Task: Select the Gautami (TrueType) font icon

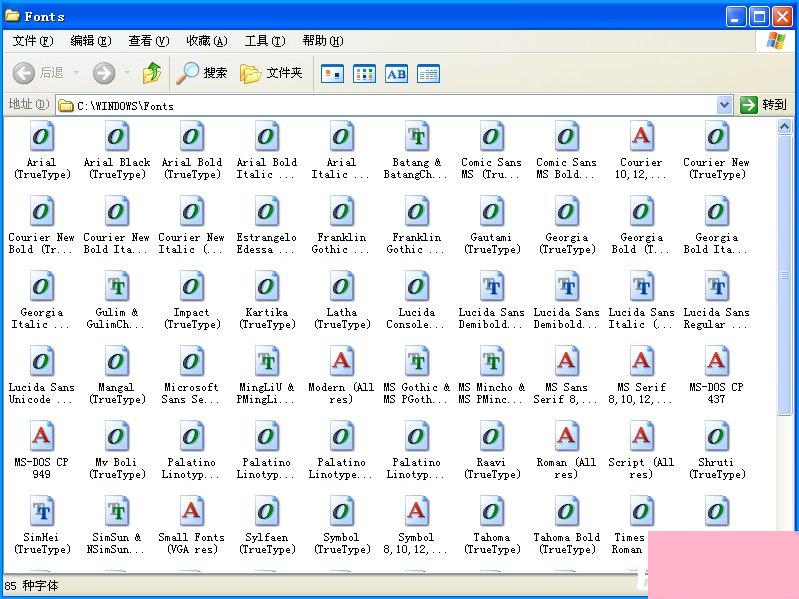Action: pos(492,211)
